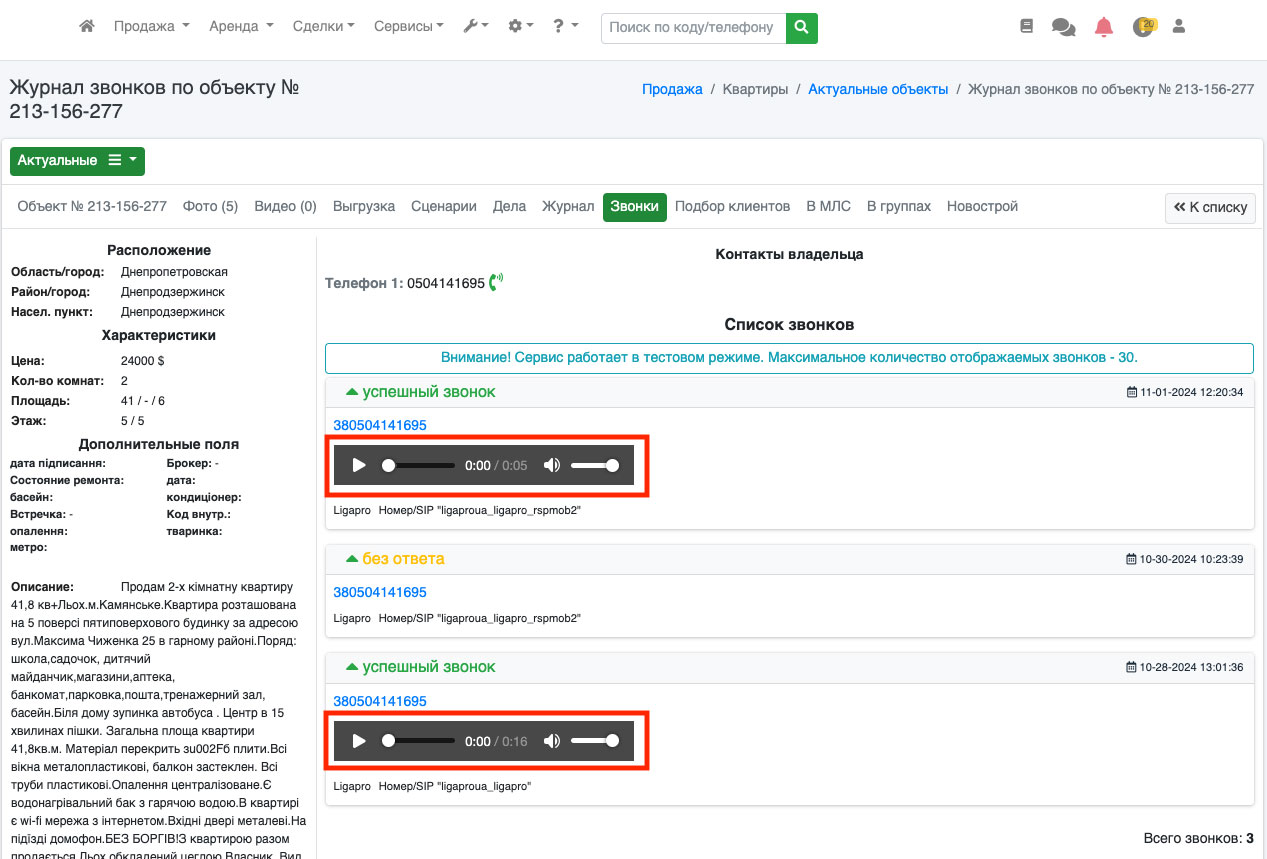1267x859 pixels.
Task: Expand the Продажа dropdown menu
Action: (151, 27)
